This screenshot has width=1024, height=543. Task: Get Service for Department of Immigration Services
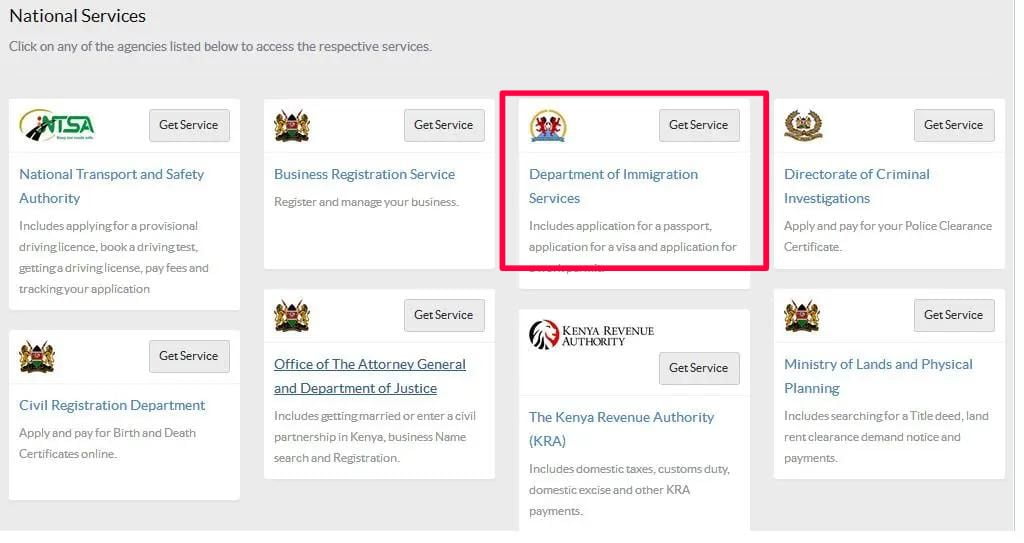pos(699,125)
